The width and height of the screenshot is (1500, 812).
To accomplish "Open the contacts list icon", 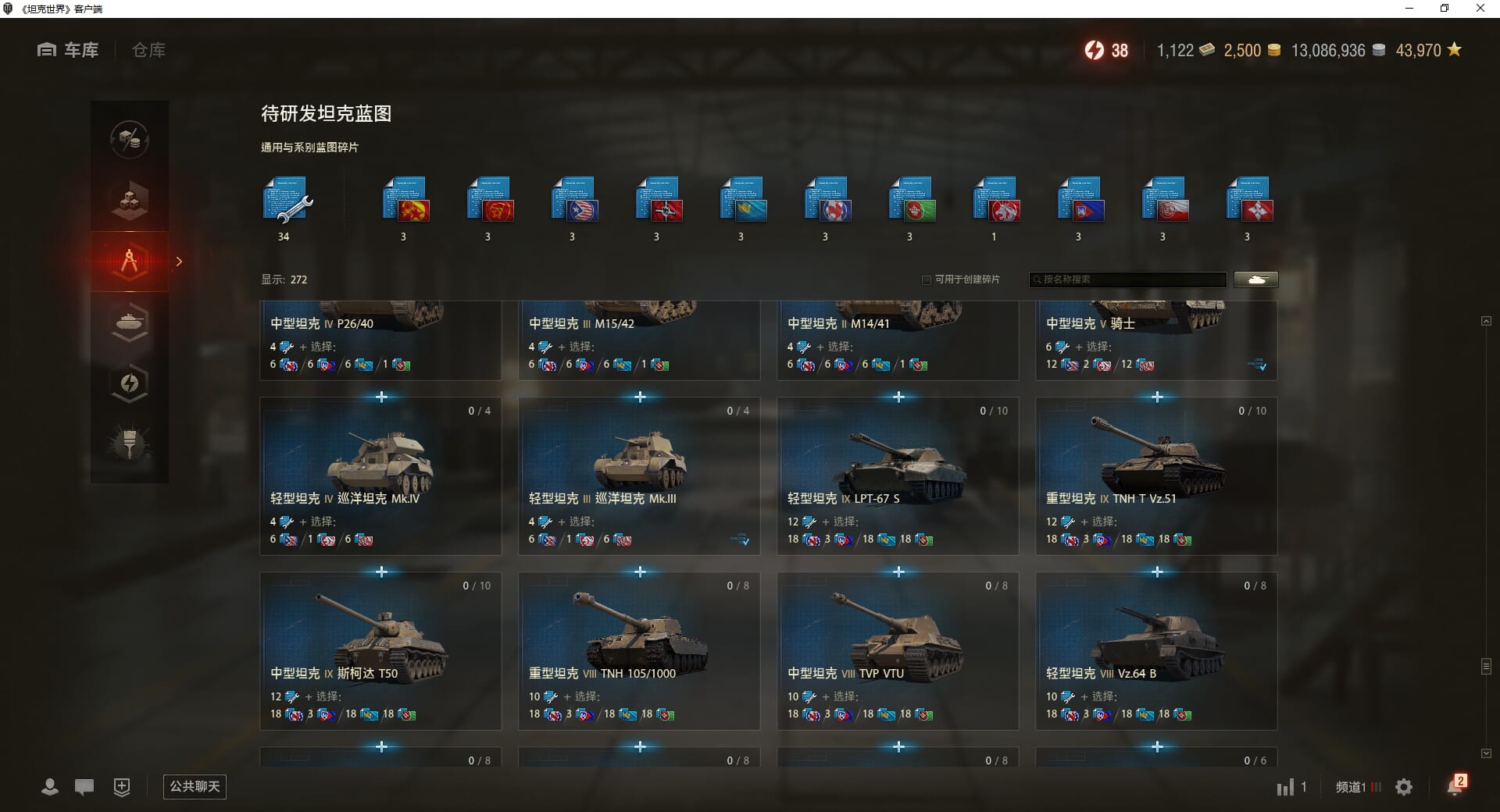I will pyautogui.click(x=50, y=787).
